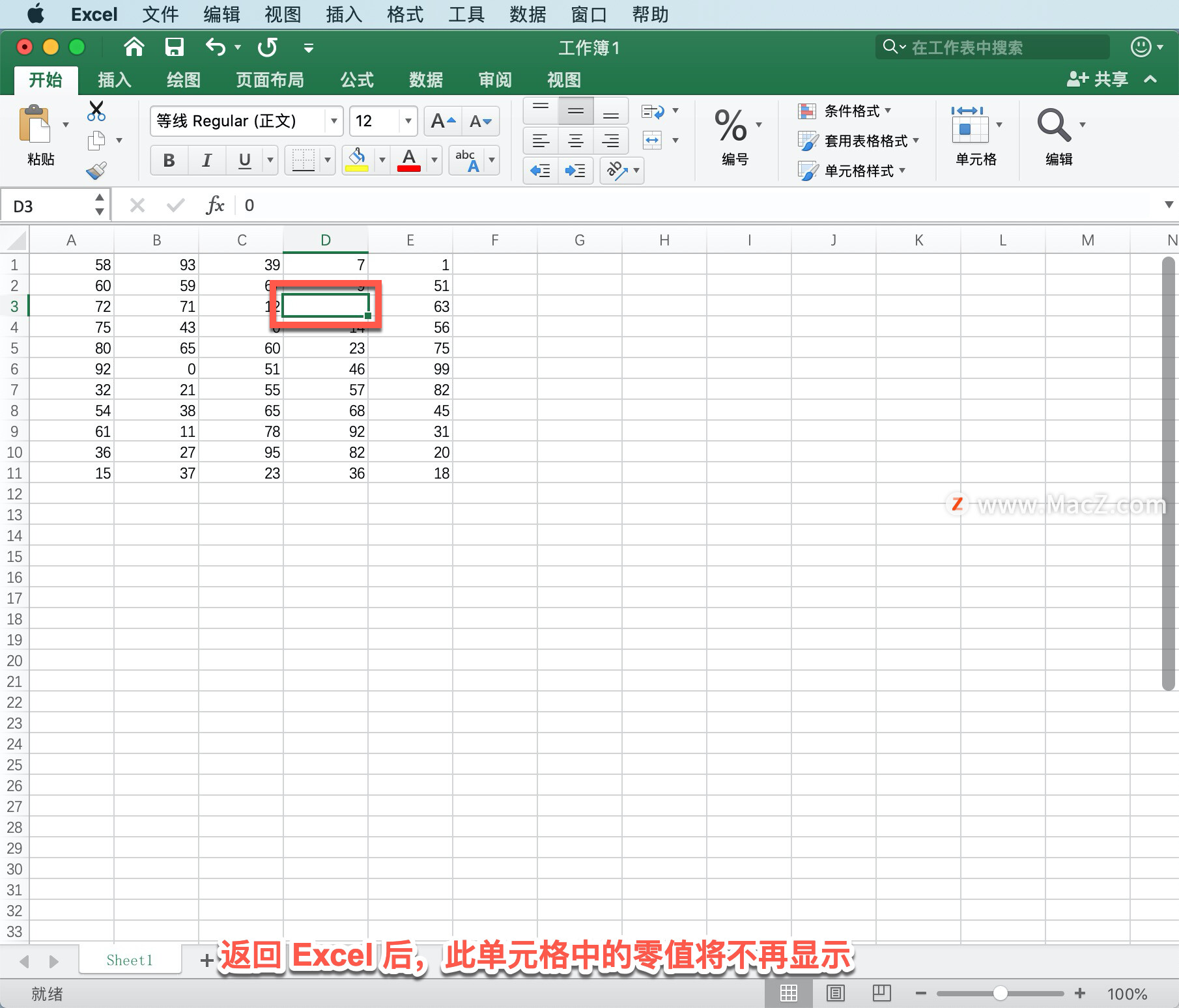This screenshot has height=1008, width=1179.
Task: Zoom out with minus button
Action: point(920,993)
